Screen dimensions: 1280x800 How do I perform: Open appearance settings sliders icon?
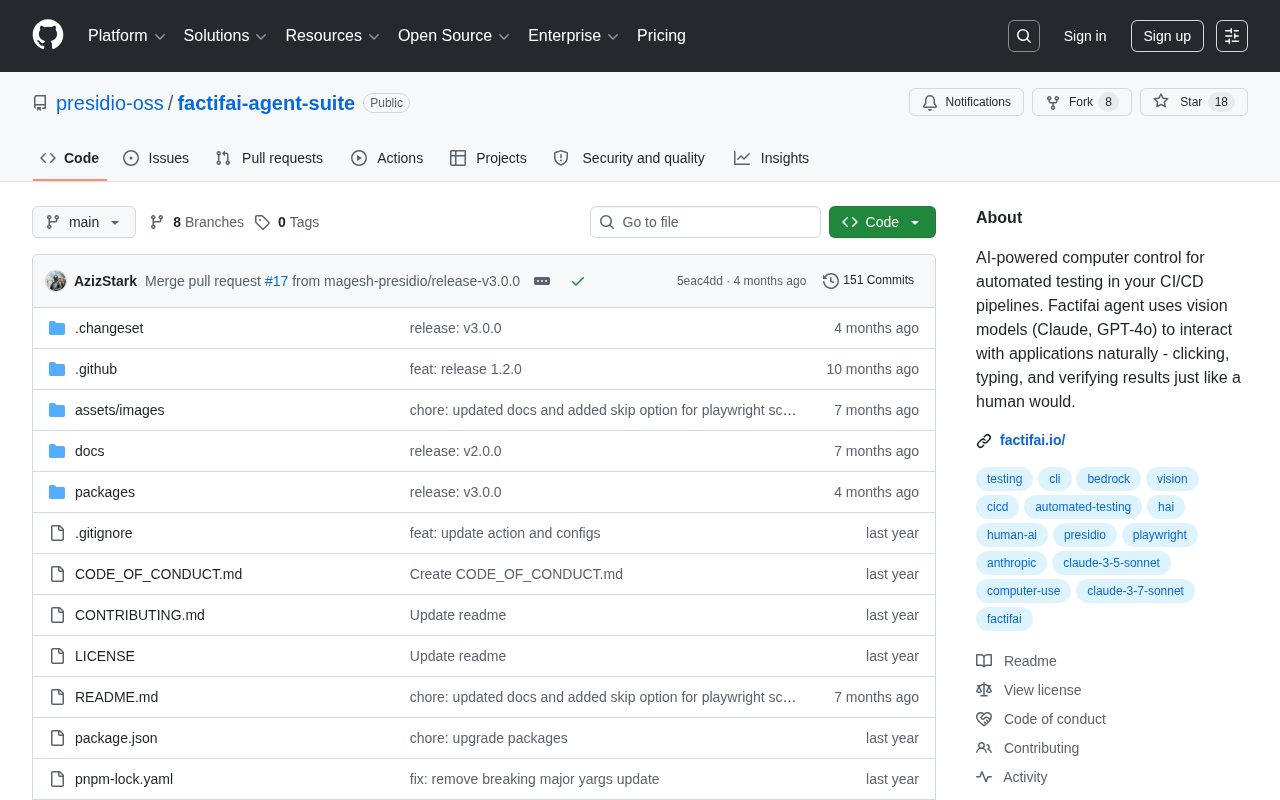pos(1232,36)
